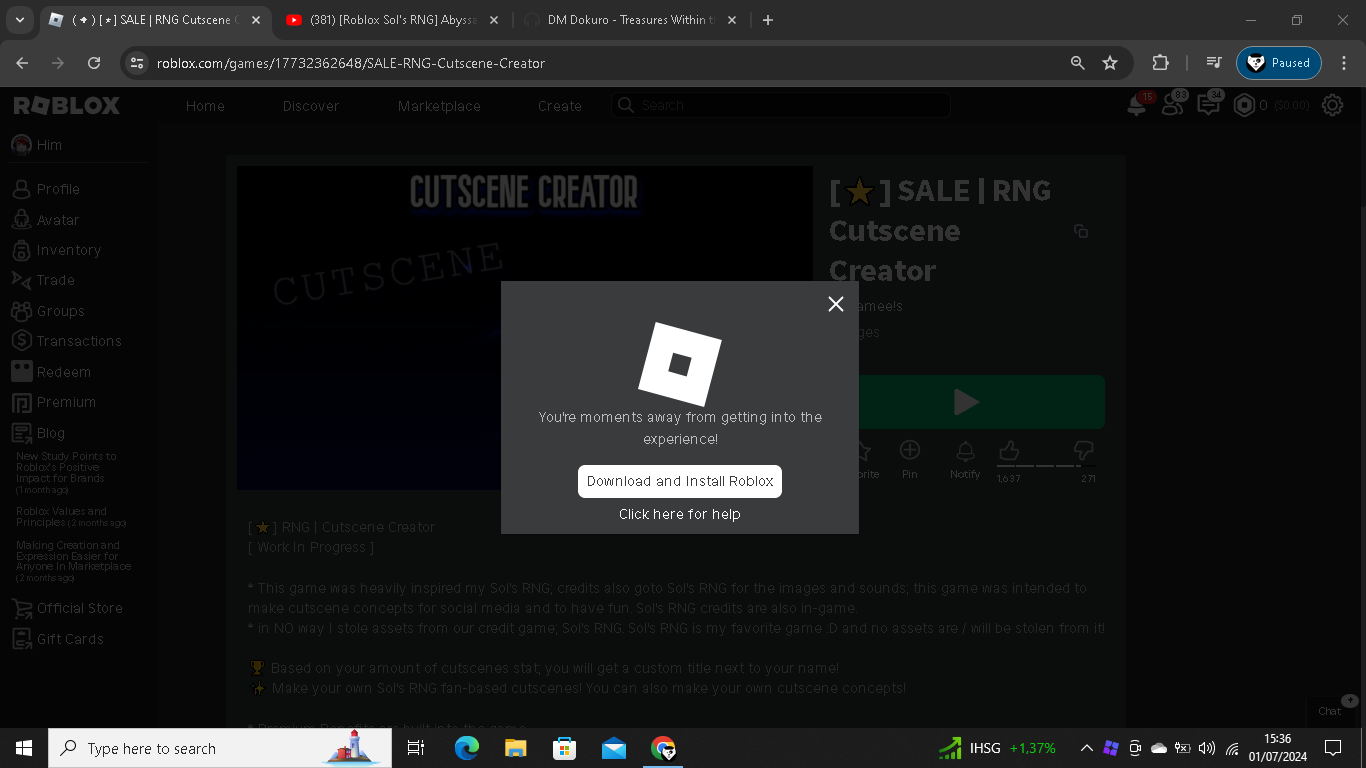Open Redeem from the sidebar
Viewport: 1366px width, 768px height.
point(51,372)
